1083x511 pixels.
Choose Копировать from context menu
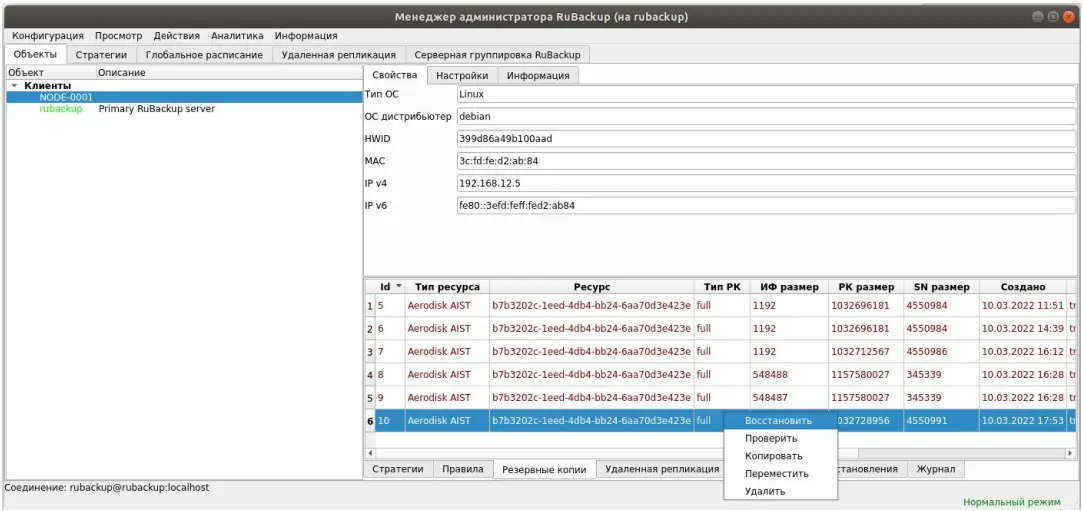780,456
